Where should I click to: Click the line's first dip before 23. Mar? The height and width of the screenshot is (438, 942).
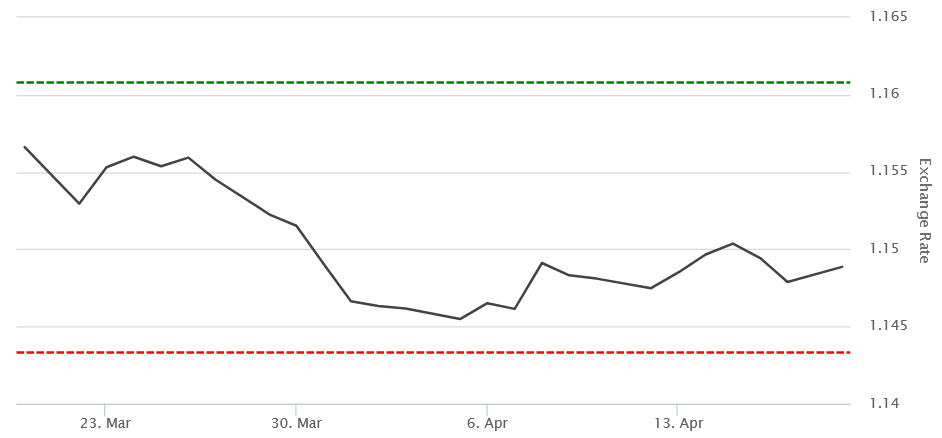(79, 204)
